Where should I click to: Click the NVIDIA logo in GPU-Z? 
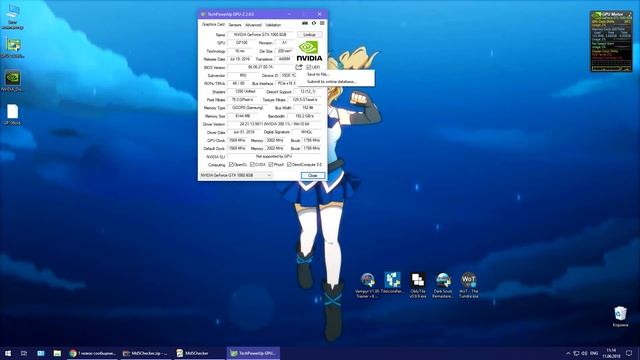pos(309,51)
